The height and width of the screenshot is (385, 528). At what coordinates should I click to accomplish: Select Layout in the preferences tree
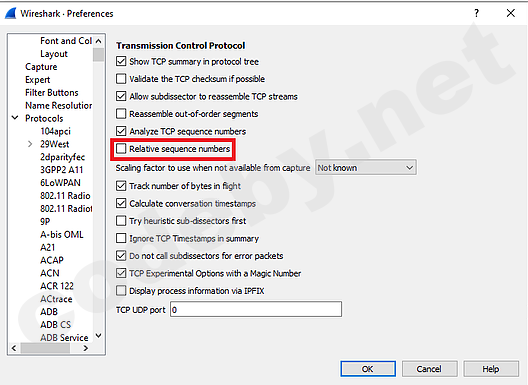tap(54, 54)
